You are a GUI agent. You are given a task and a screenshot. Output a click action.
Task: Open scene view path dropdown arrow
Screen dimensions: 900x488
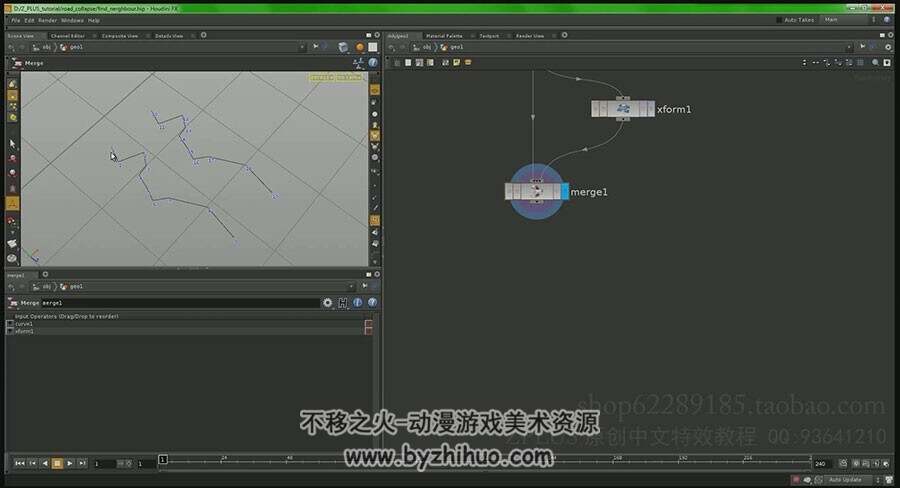click(x=302, y=47)
